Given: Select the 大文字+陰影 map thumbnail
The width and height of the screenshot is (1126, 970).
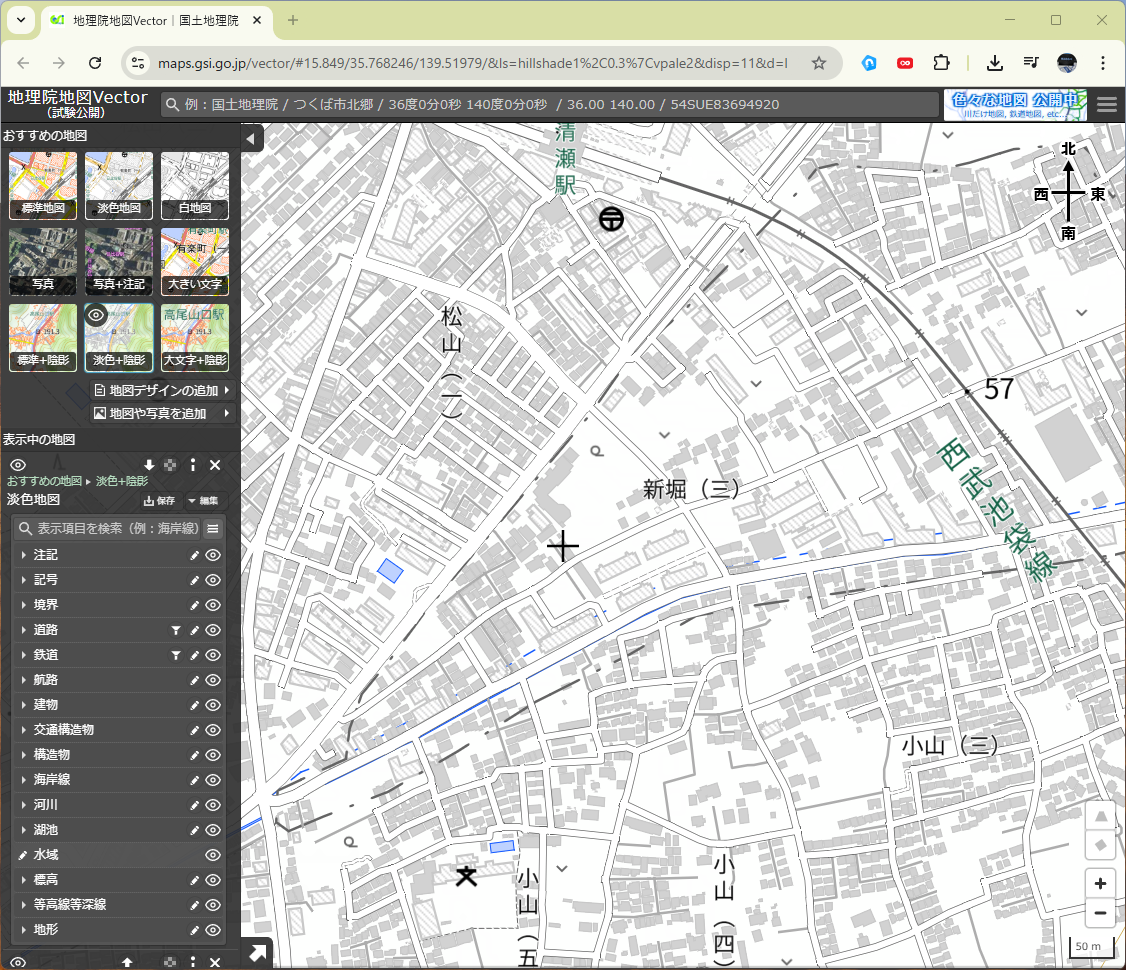Looking at the screenshot, I should [195, 337].
